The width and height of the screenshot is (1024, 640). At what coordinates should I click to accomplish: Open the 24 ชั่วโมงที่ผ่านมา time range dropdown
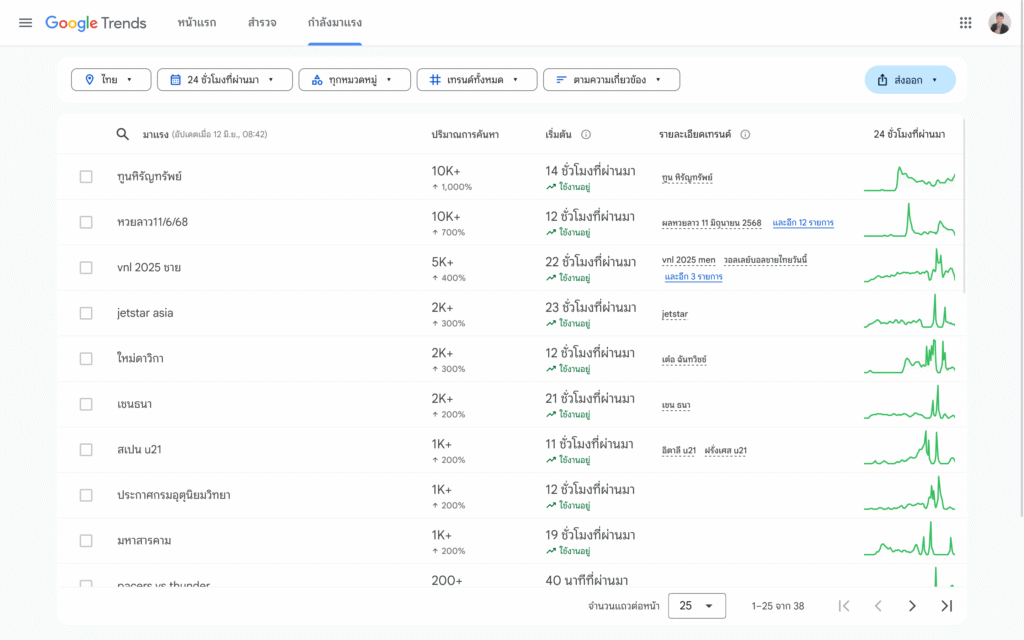pos(225,80)
